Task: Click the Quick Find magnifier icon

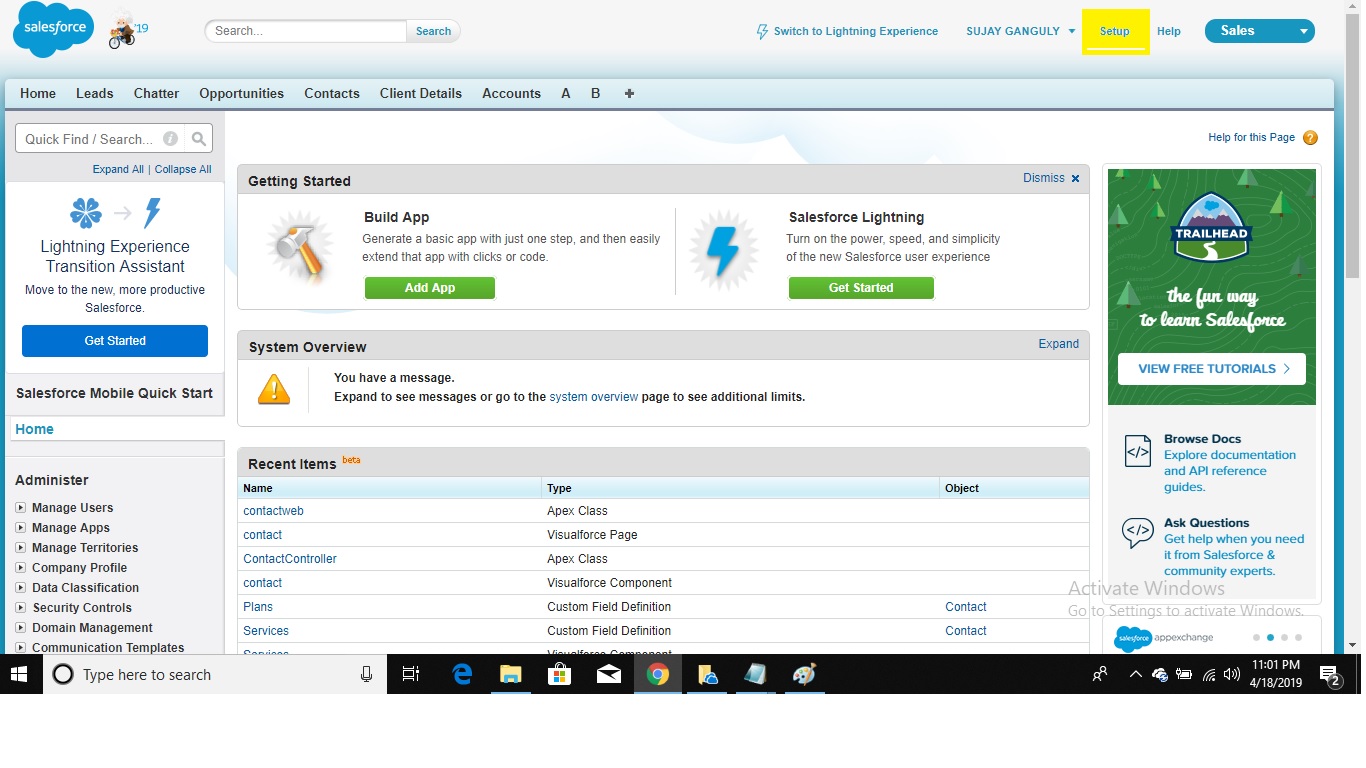Action: pyautogui.click(x=199, y=139)
